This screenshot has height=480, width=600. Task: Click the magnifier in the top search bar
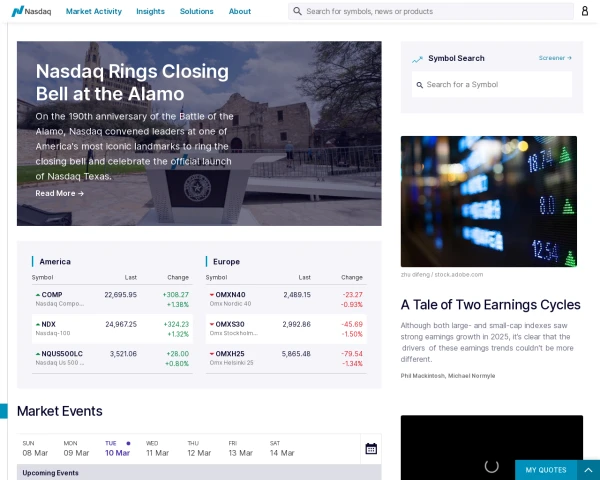pos(297,11)
